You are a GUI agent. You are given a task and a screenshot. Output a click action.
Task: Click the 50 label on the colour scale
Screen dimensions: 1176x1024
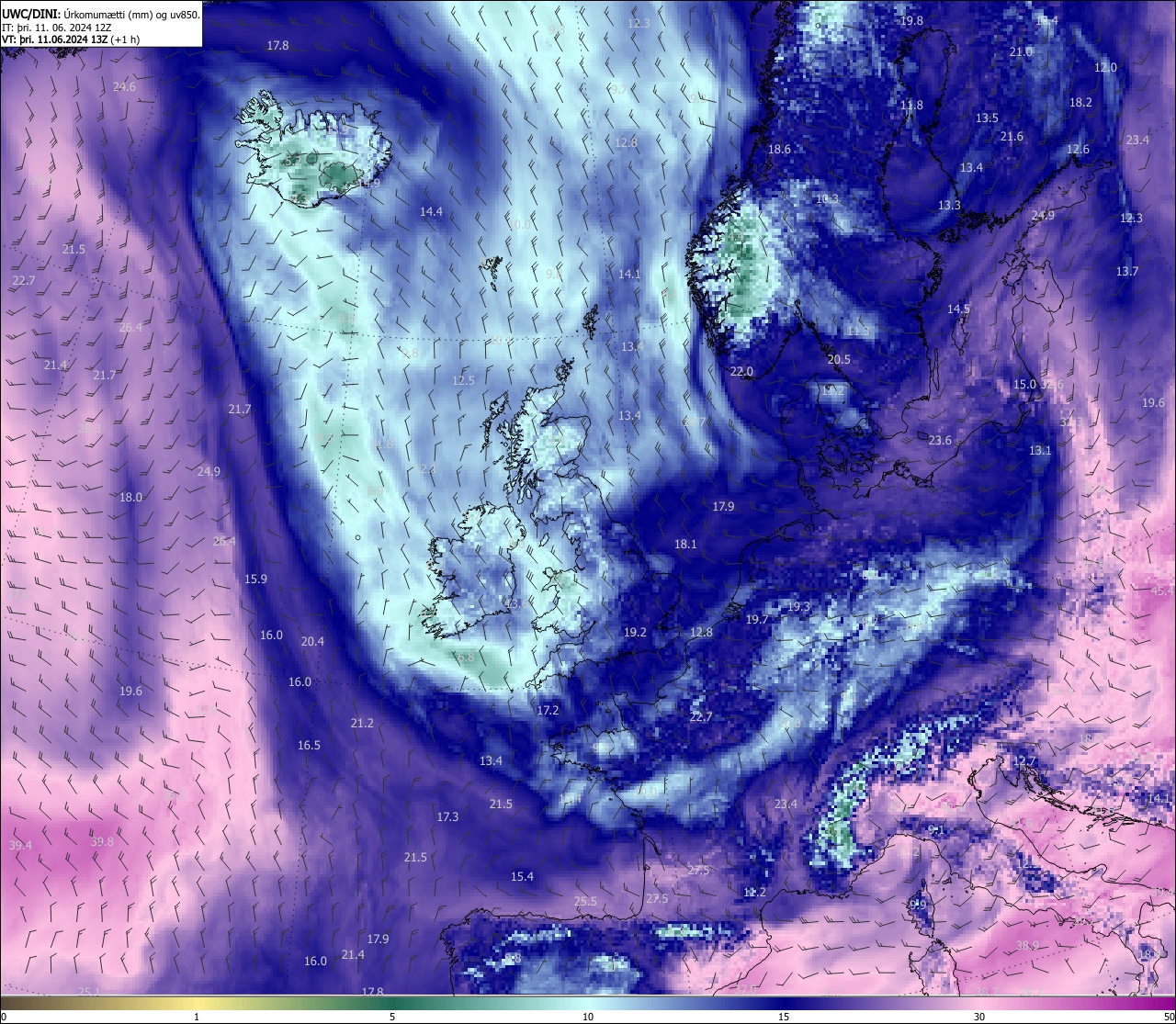click(x=1168, y=1016)
